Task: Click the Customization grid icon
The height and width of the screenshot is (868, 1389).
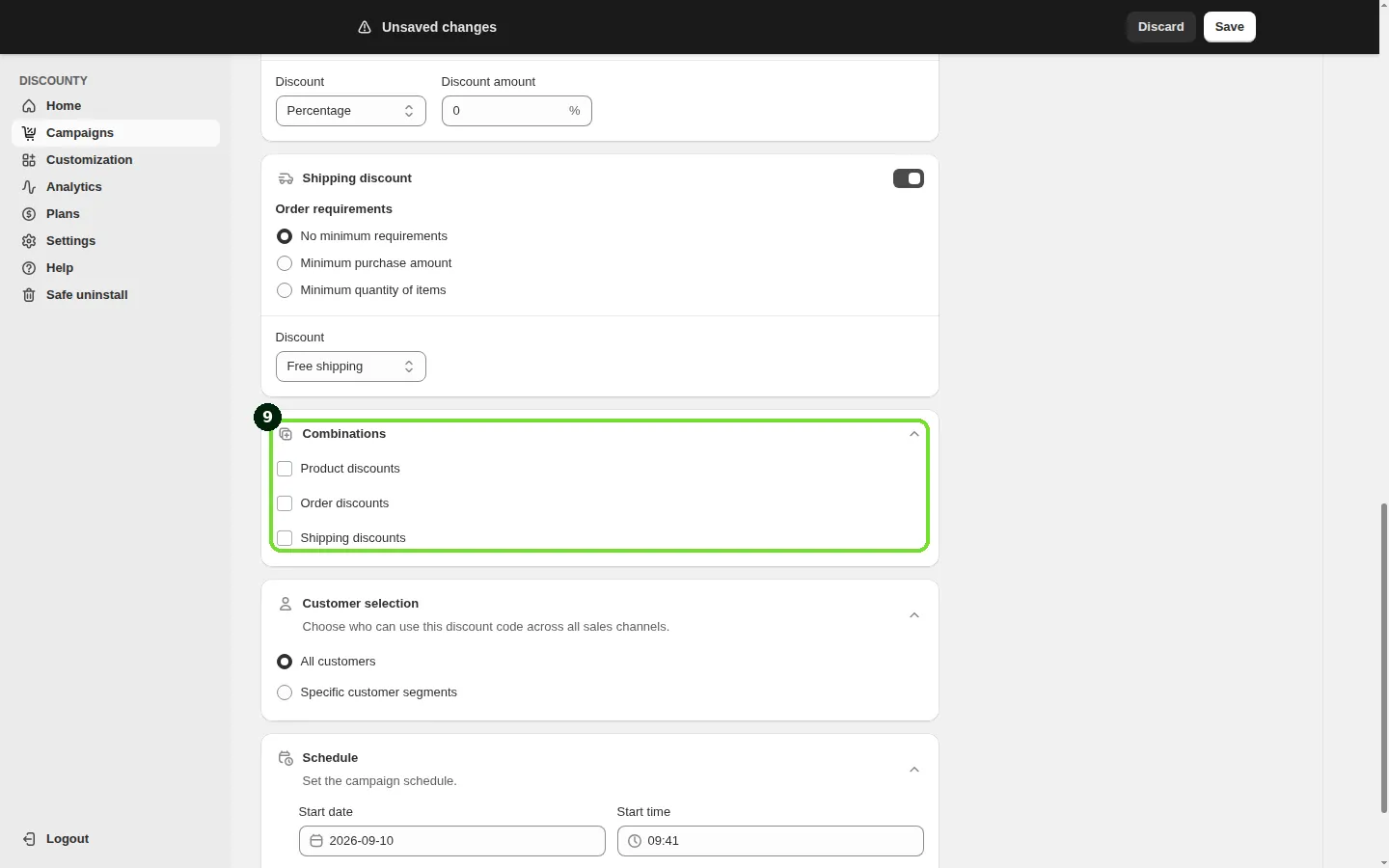Action: (29, 160)
